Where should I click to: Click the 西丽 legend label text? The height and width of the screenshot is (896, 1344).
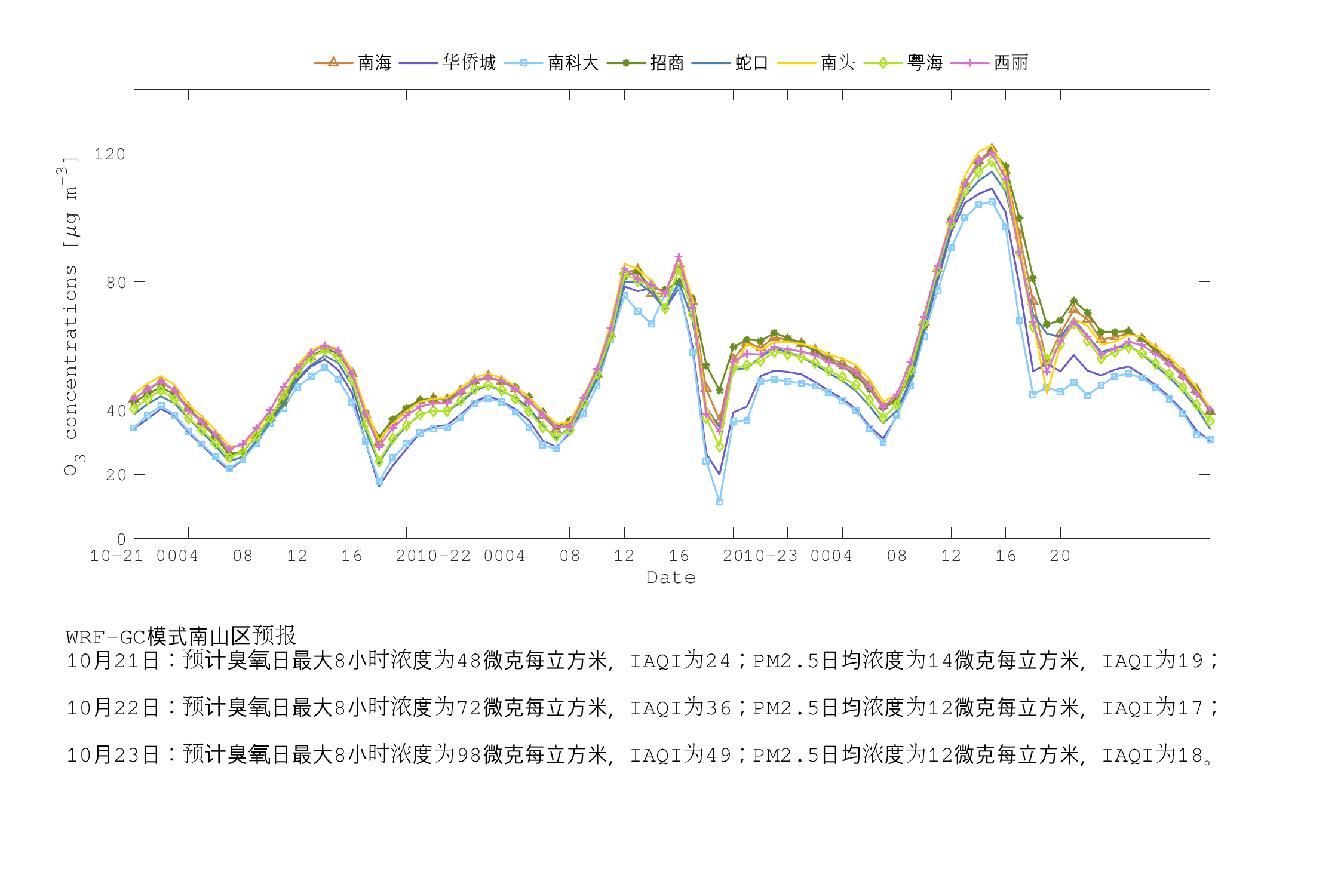pyautogui.click(x=1011, y=63)
